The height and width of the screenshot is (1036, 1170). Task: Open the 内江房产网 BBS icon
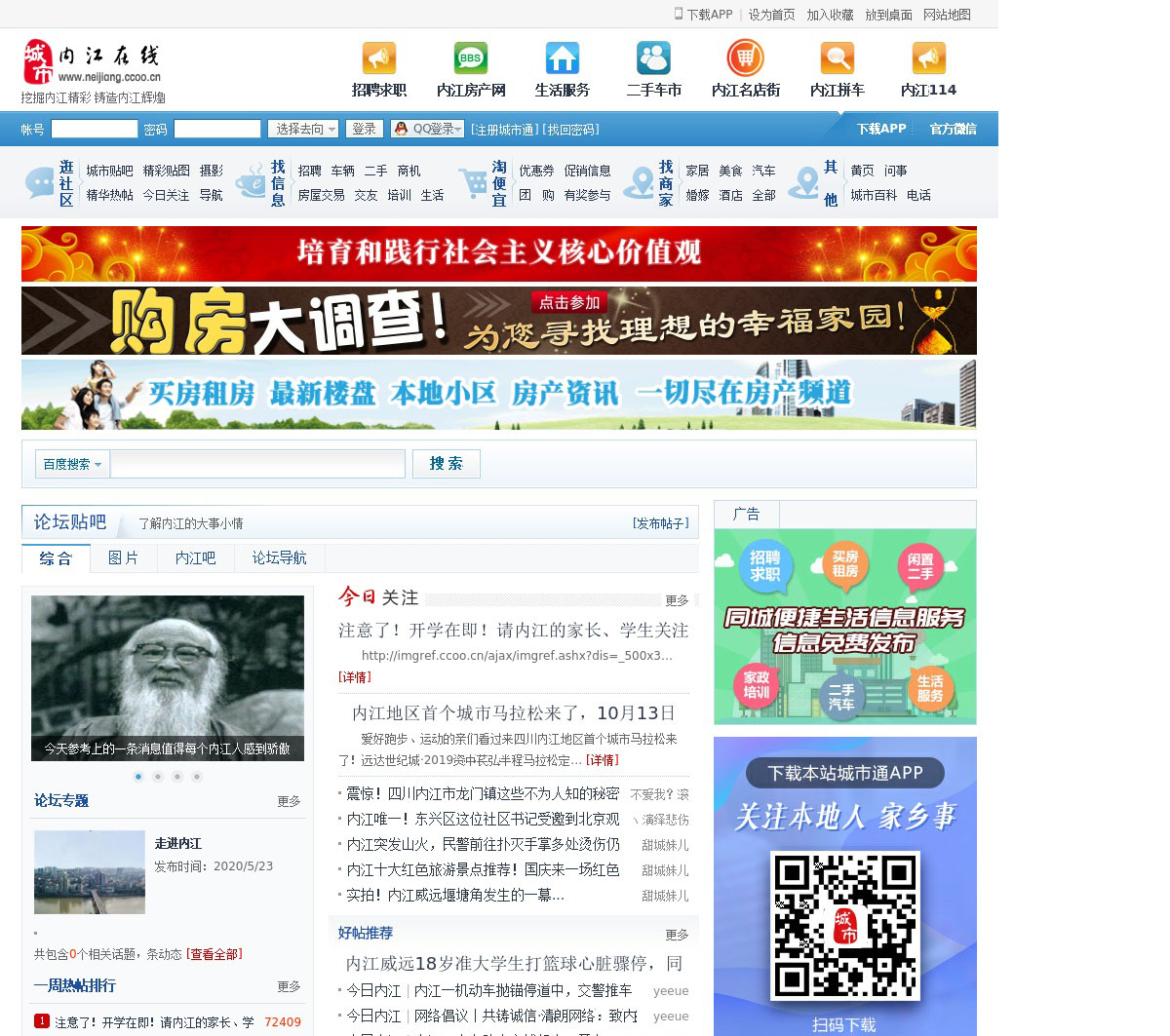coord(471,58)
